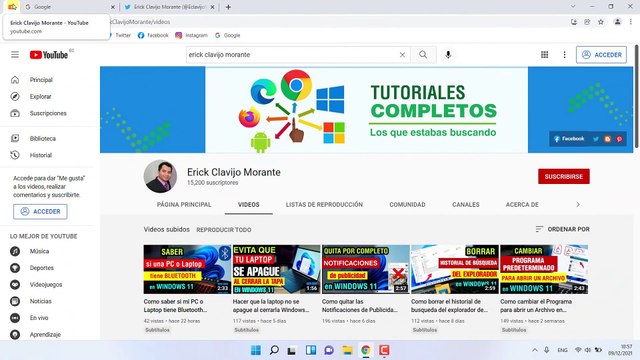Open Instagram bookmark
This screenshot has height=360, width=640.
[191, 36]
